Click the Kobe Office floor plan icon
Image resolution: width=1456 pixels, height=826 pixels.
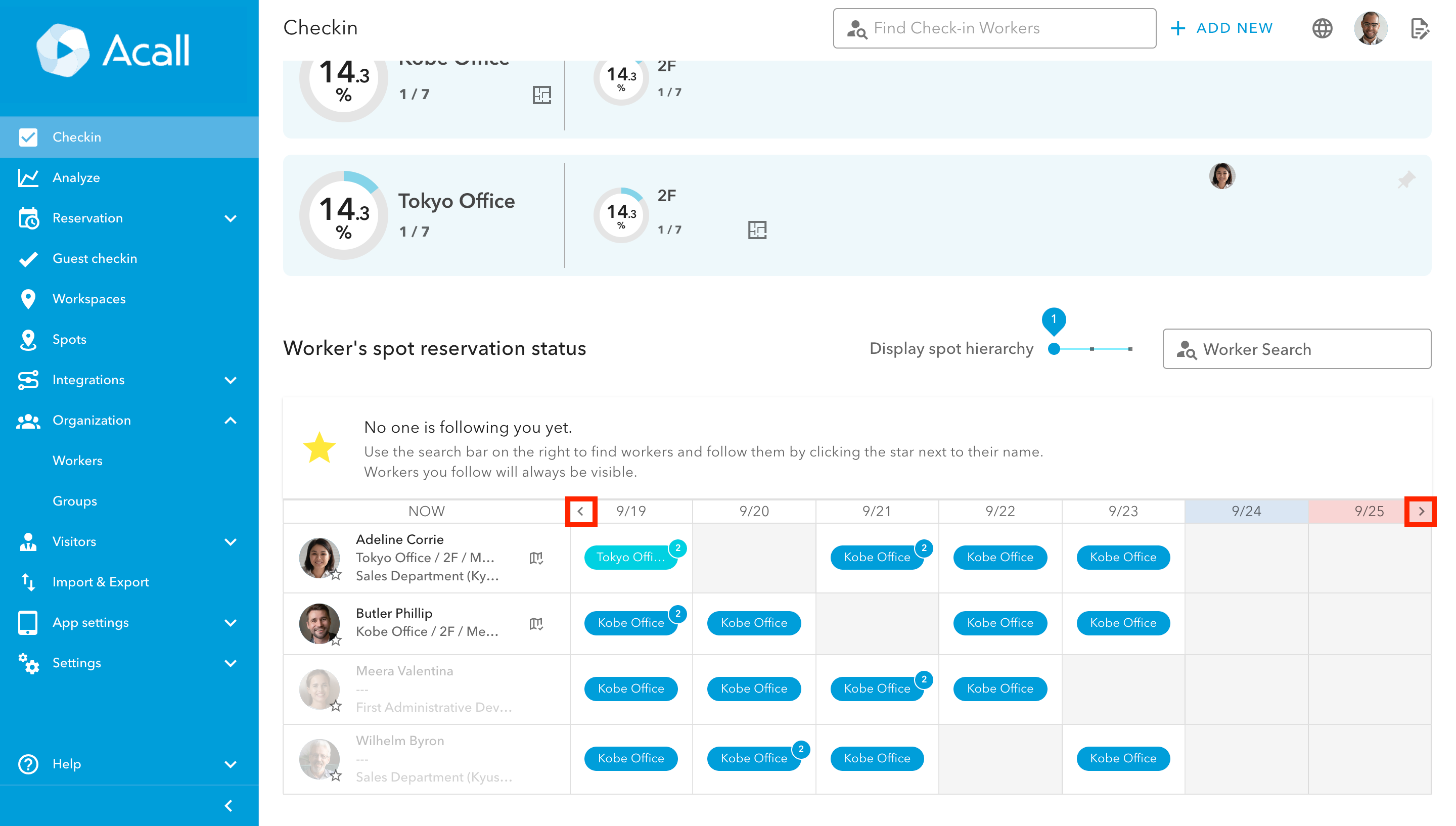tap(541, 95)
